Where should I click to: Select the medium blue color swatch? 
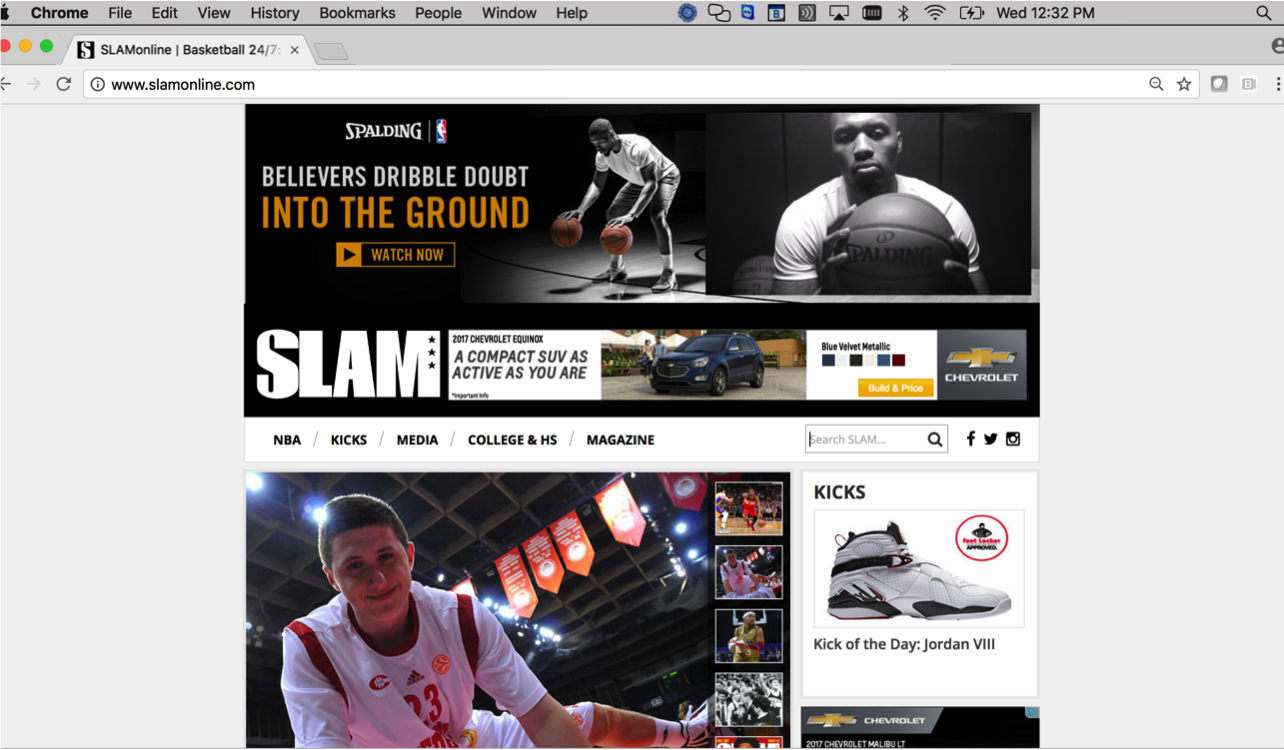[x=884, y=360]
